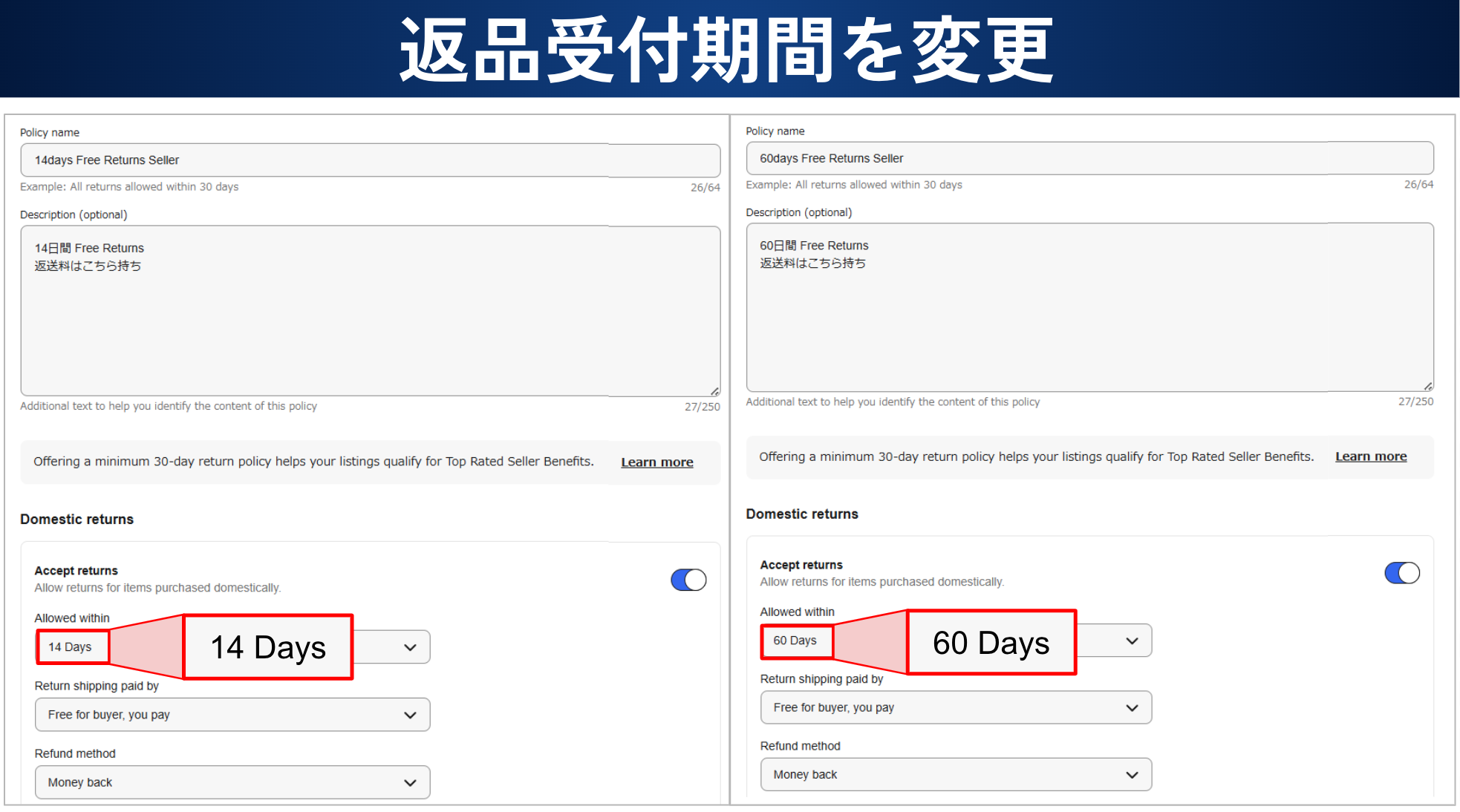Open left Return shipping paid by dropdown

232,715
